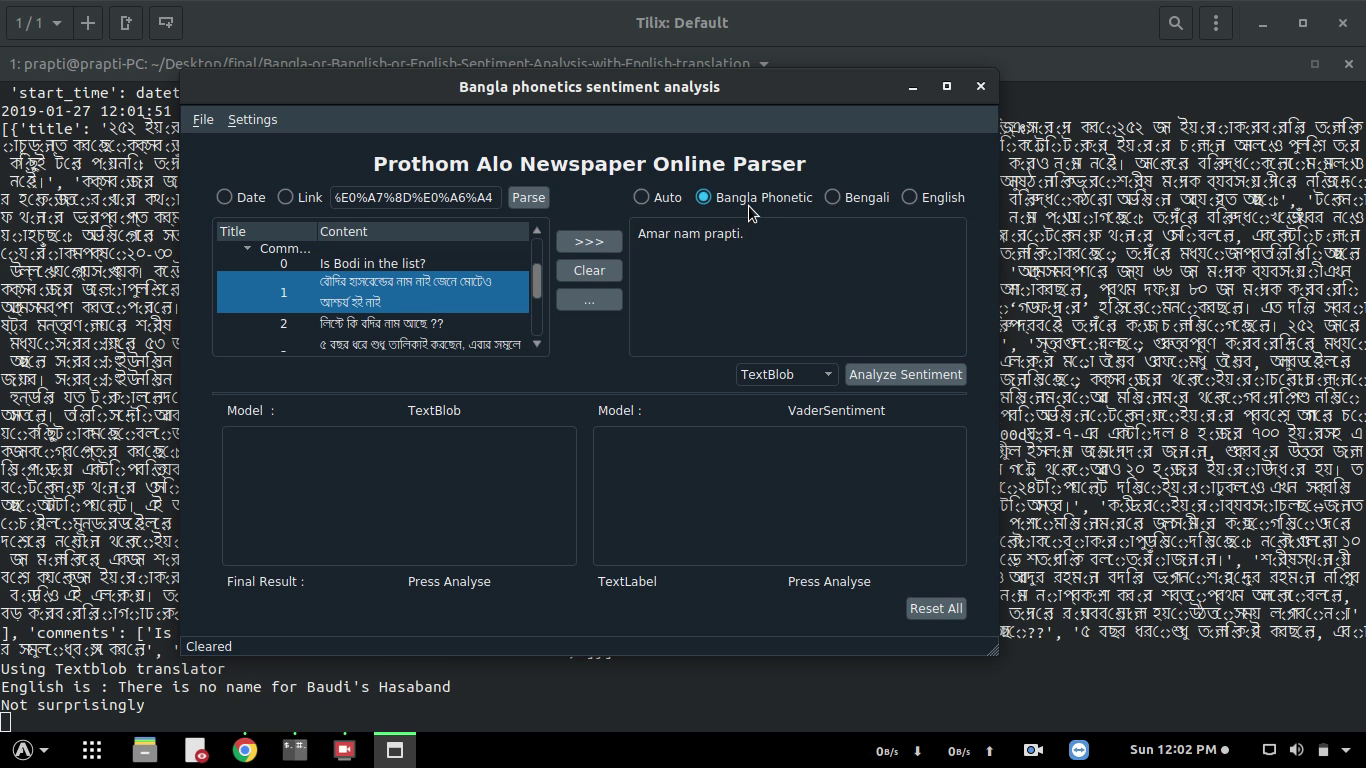The width and height of the screenshot is (1366, 768).
Task: Close the sentiment analysis window
Action: [981, 87]
